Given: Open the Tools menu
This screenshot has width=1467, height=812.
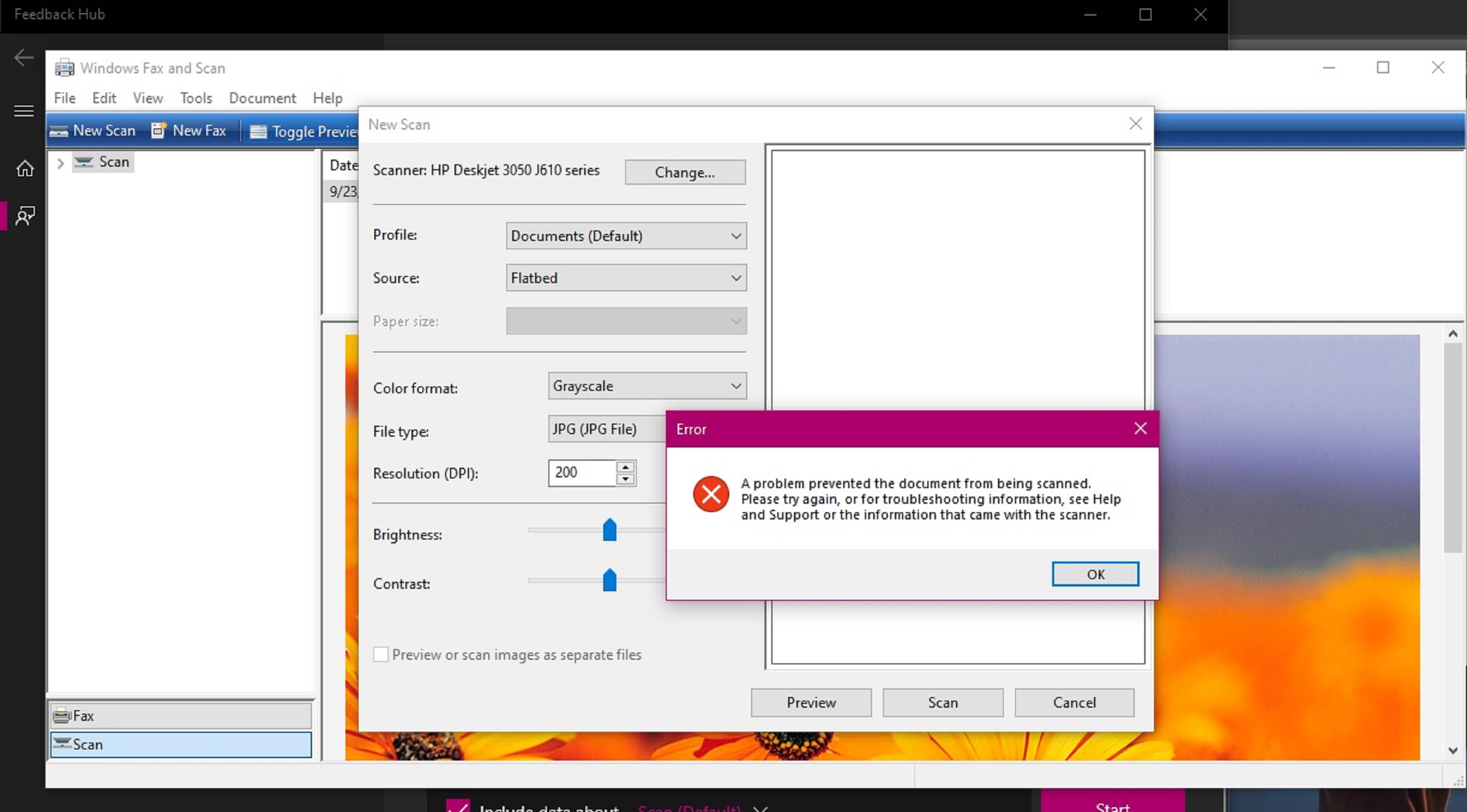Looking at the screenshot, I should (196, 98).
